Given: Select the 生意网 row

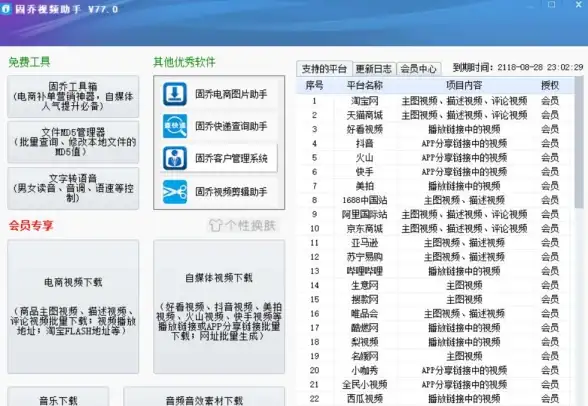Looking at the screenshot, I should coord(435,285).
